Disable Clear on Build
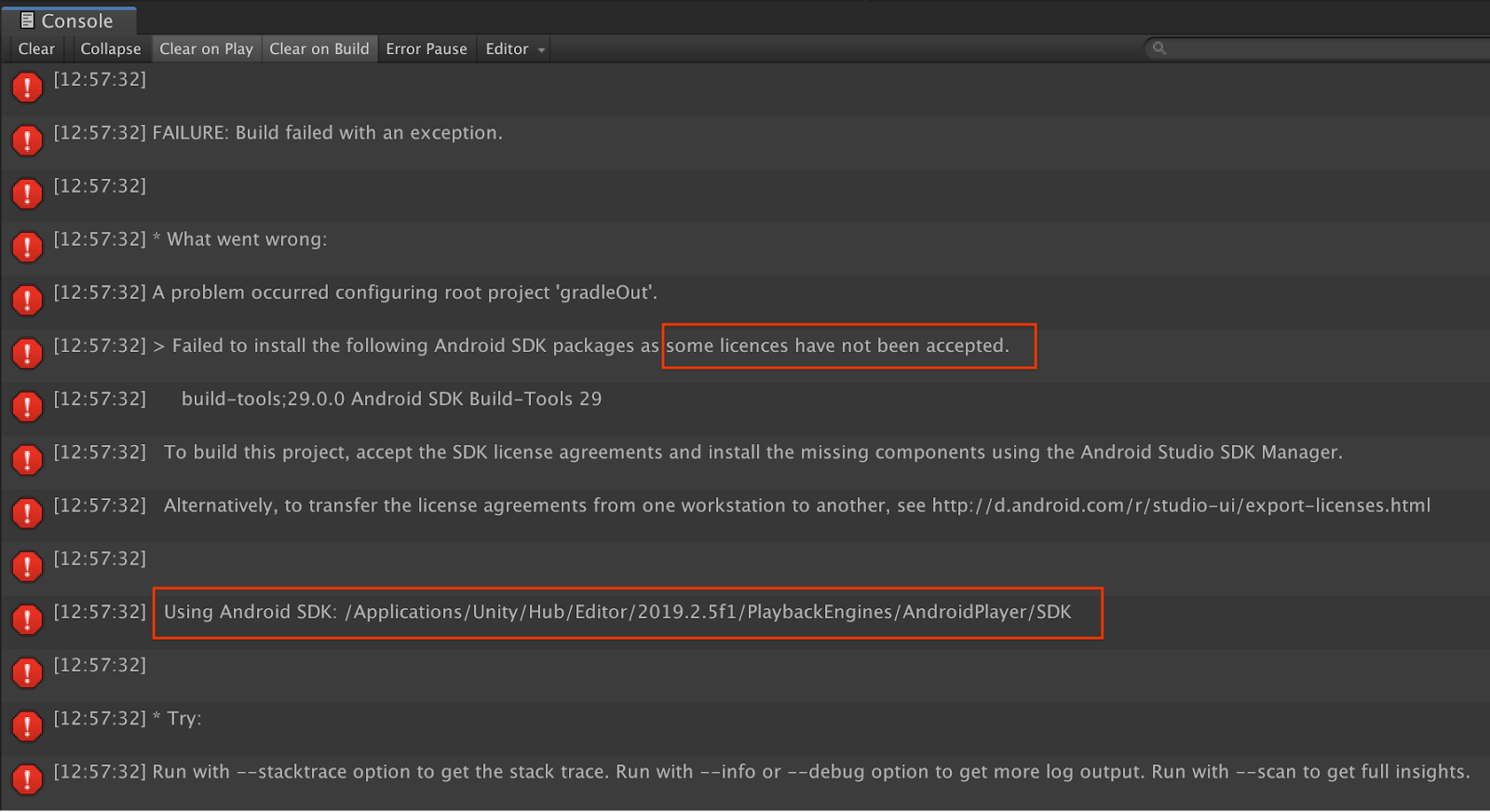 318,48
